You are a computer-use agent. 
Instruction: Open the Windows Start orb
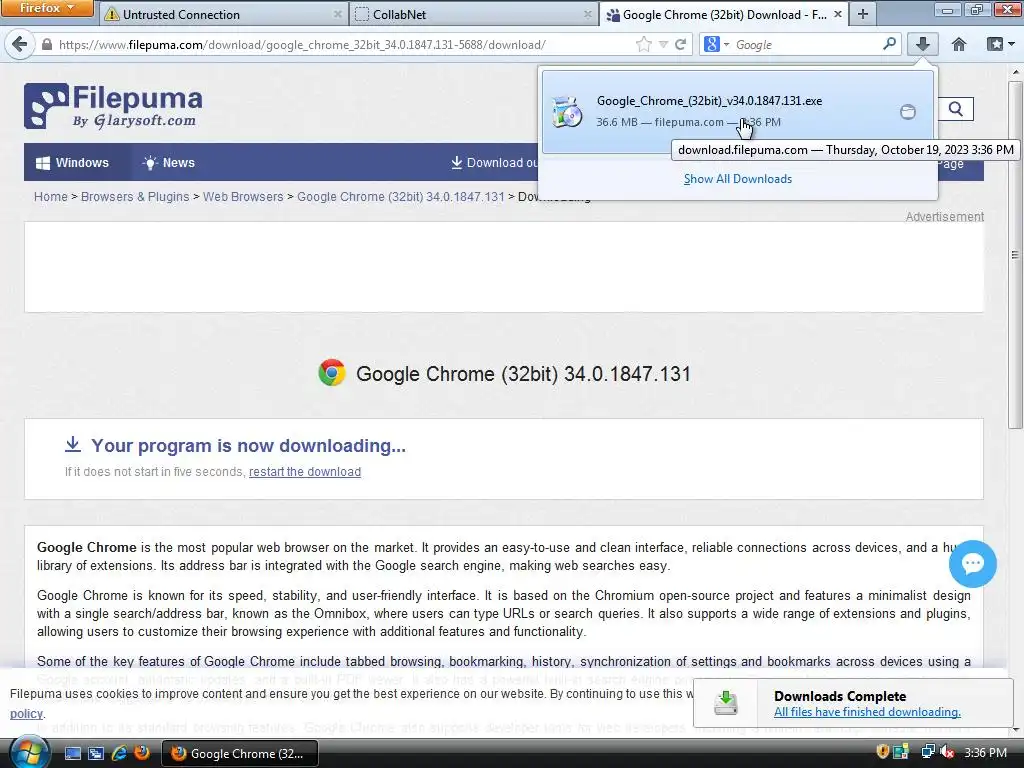[x=29, y=752]
